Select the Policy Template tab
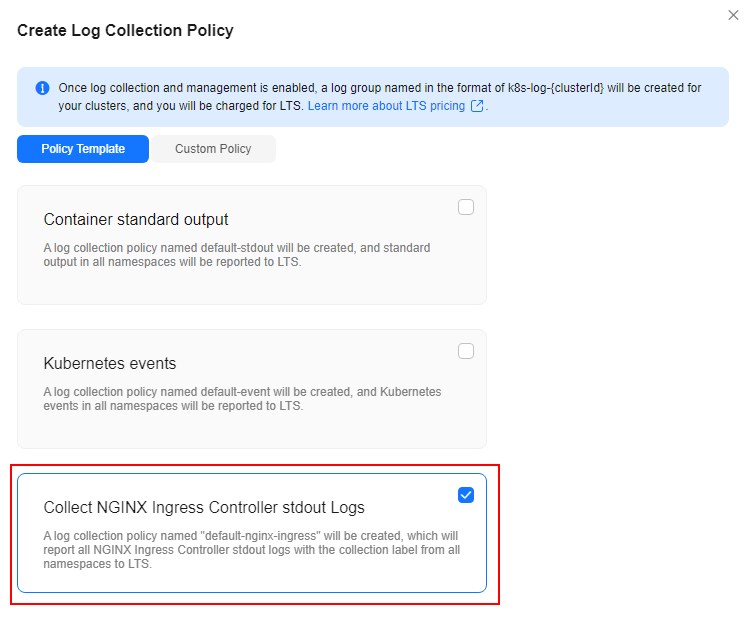This screenshot has height=637, width=746. (83, 149)
